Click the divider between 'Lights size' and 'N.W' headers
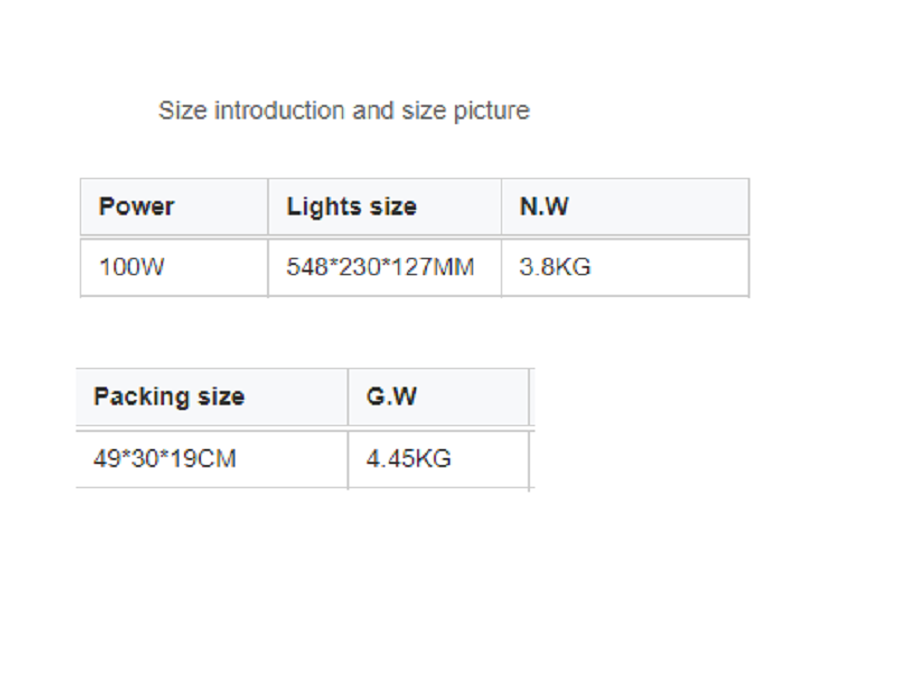This screenshot has width=900, height=675. (501, 207)
